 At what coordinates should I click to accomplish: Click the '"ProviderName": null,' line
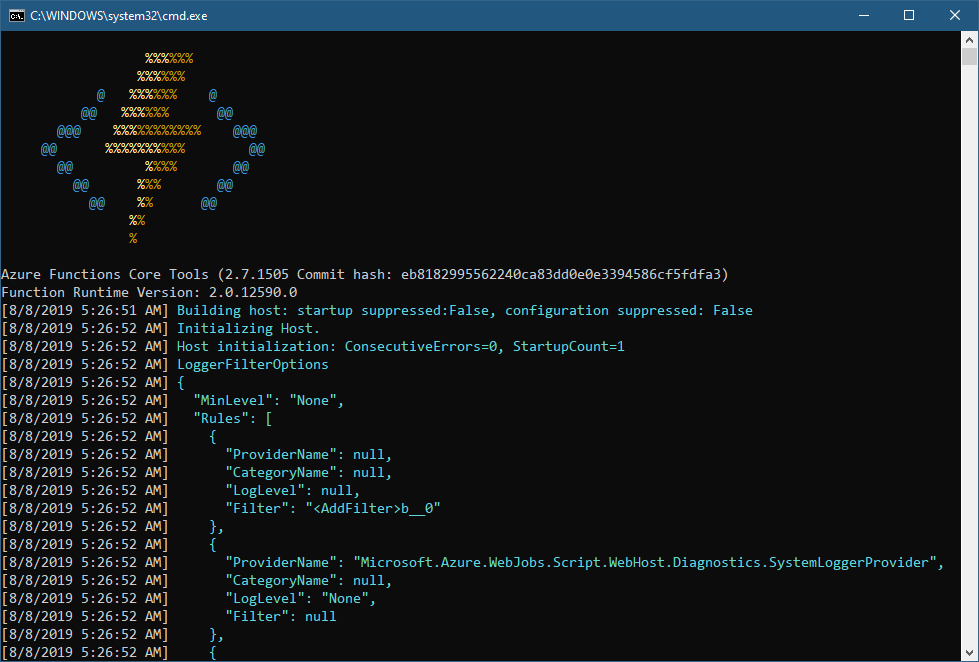(x=308, y=455)
